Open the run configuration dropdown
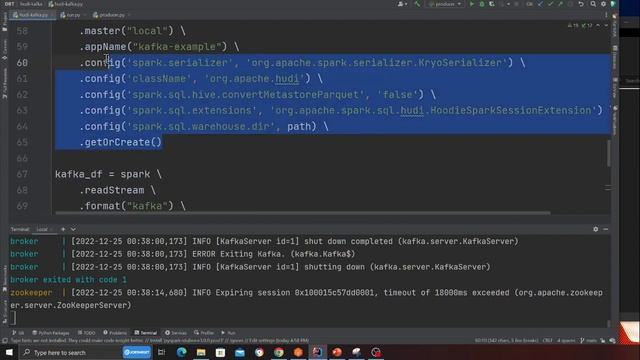Screen dimensions: 640x360 445,4
